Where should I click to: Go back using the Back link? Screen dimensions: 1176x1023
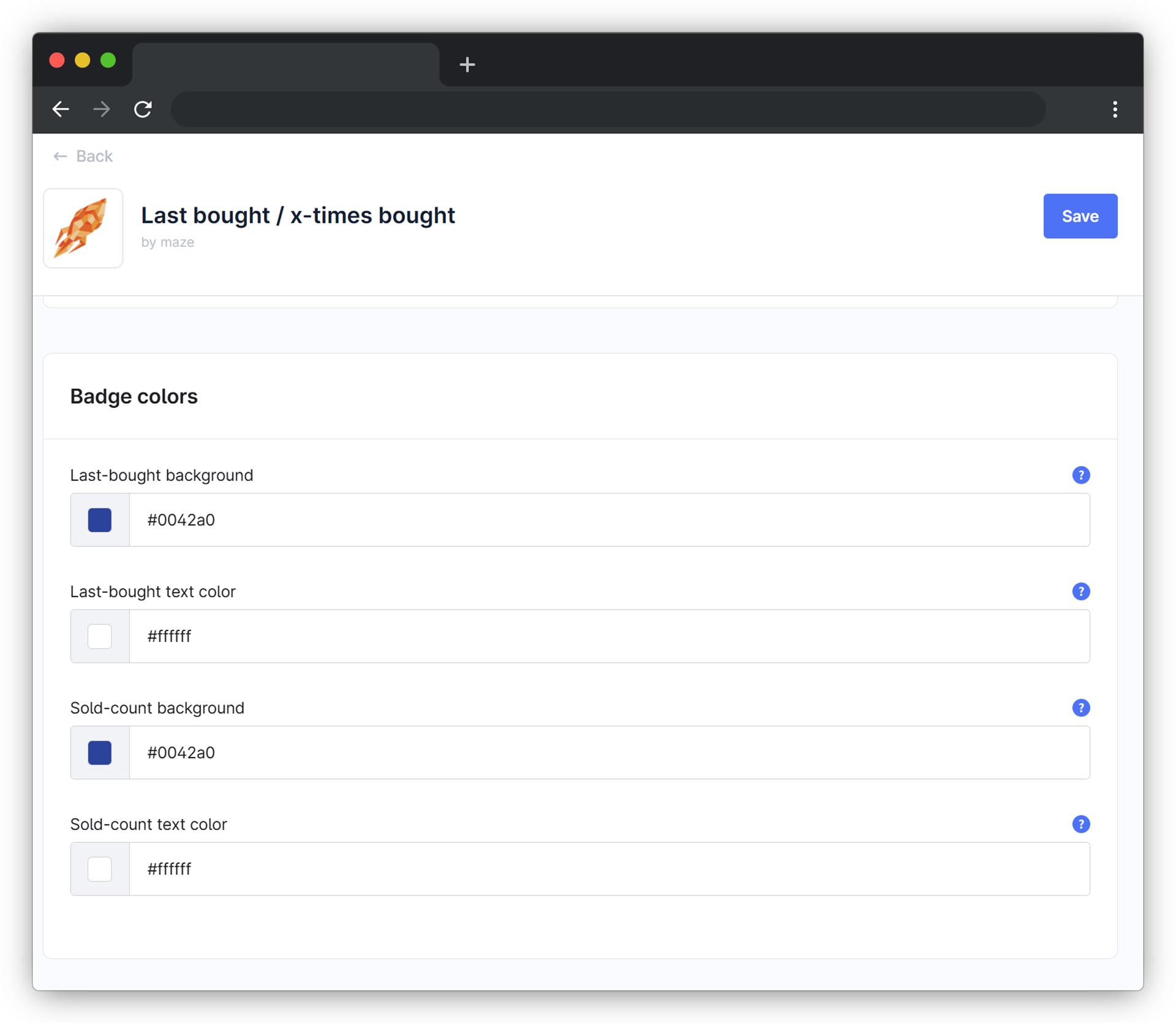coord(83,156)
